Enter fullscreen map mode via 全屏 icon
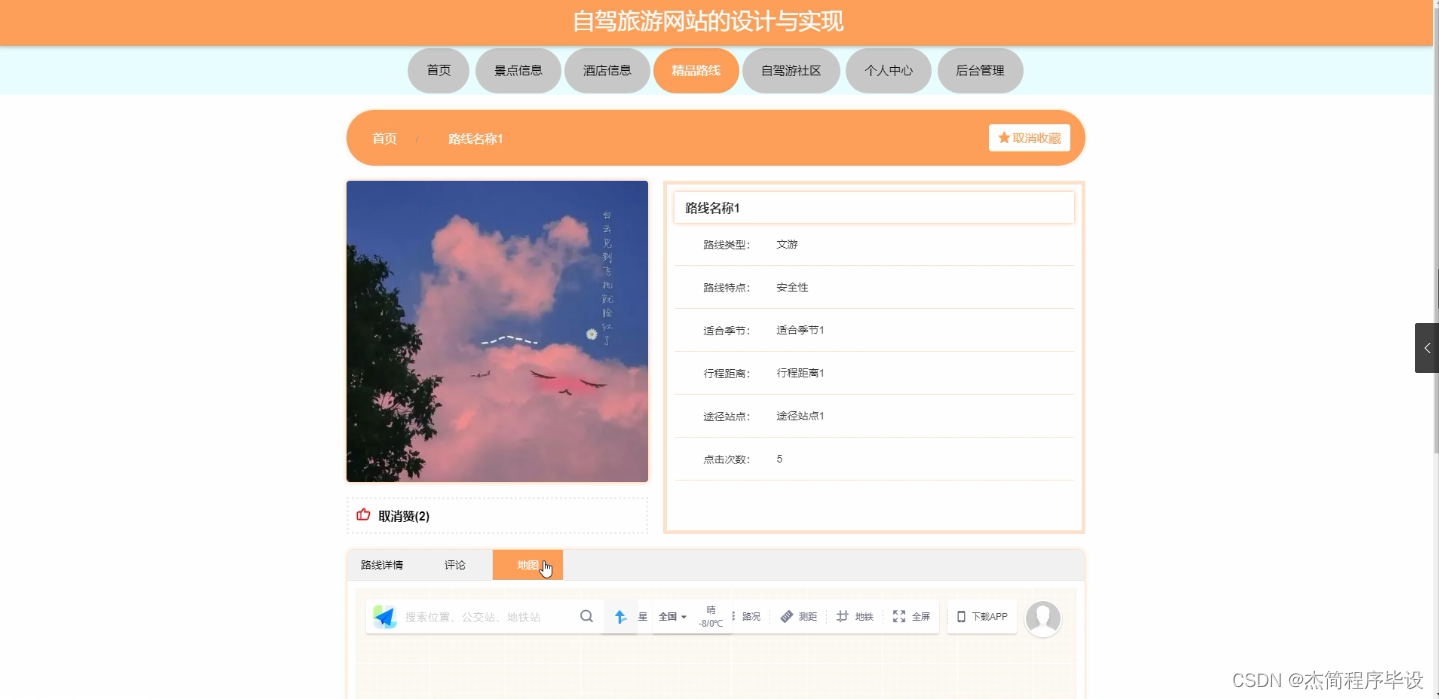This screenshot has width=1439, height=699. [x=911, y=616]
